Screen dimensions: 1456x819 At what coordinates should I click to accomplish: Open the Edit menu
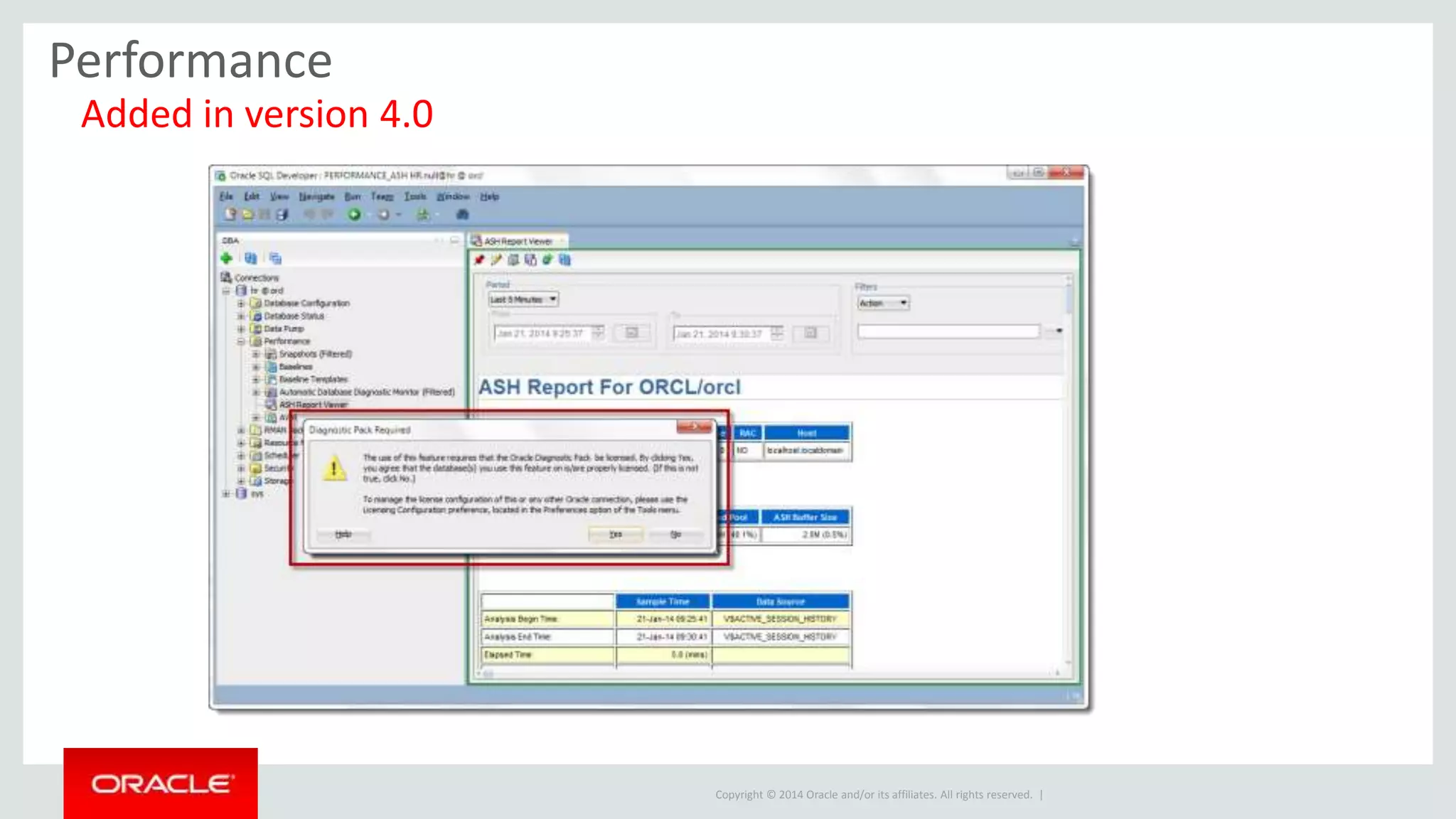252,196
